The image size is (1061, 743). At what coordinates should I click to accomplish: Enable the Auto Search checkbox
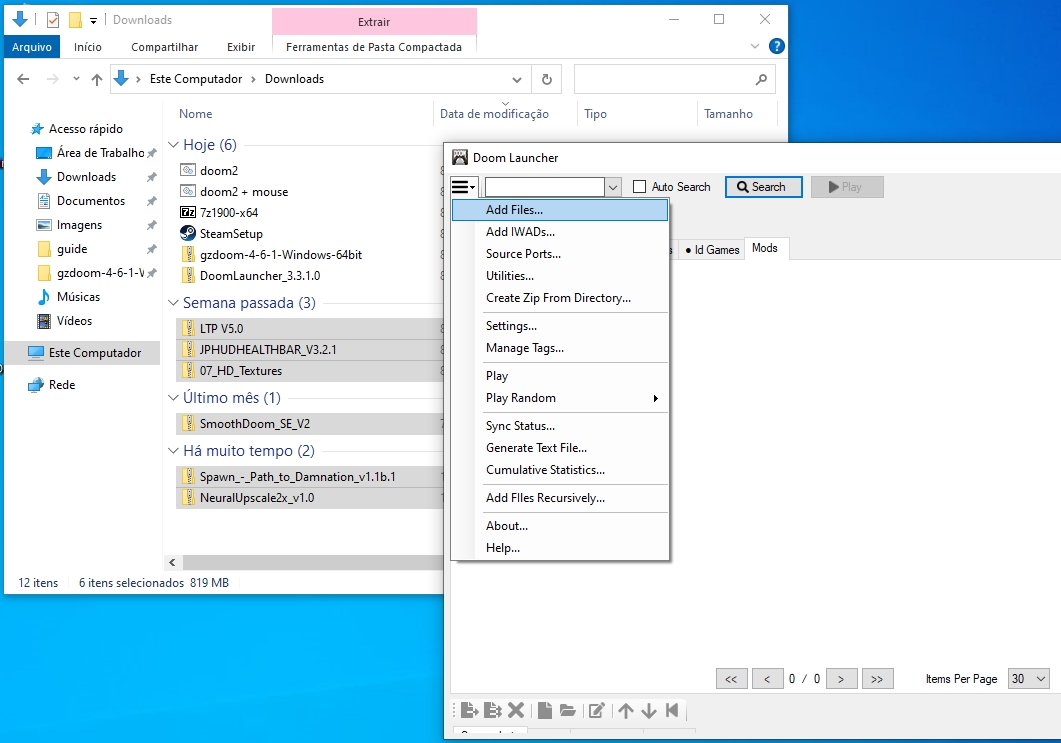639,187
